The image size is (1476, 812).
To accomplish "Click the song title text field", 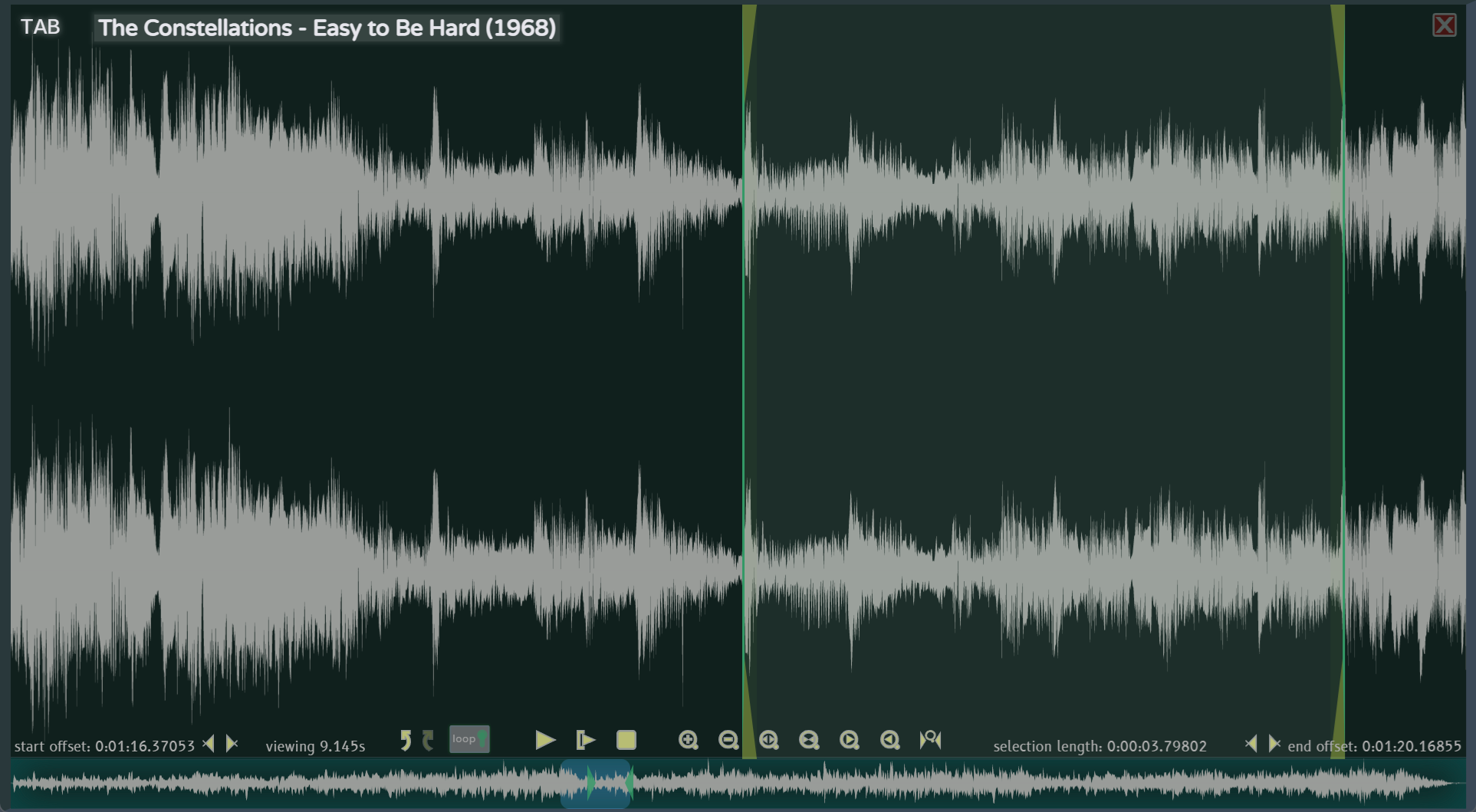I will coord(327,28).
